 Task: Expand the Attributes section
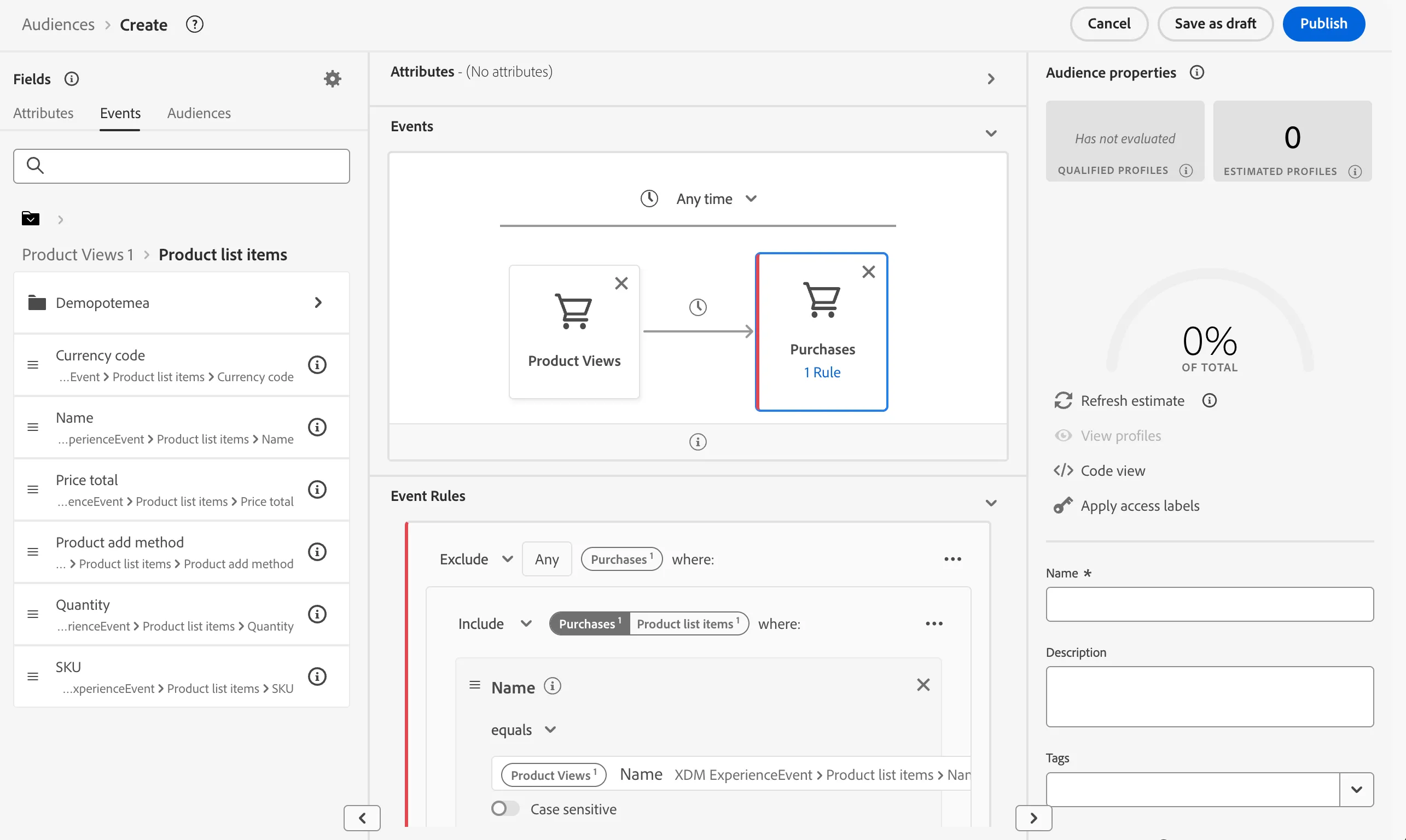click(991, 79)
